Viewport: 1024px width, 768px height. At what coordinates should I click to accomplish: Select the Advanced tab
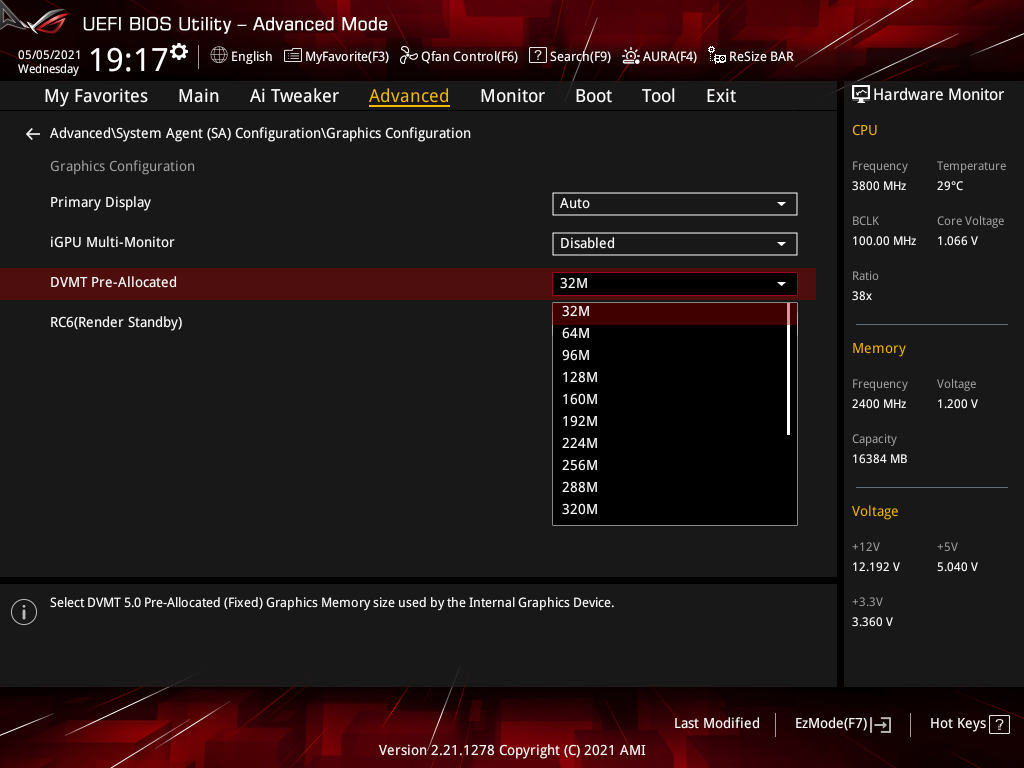[x=409, y=96]
